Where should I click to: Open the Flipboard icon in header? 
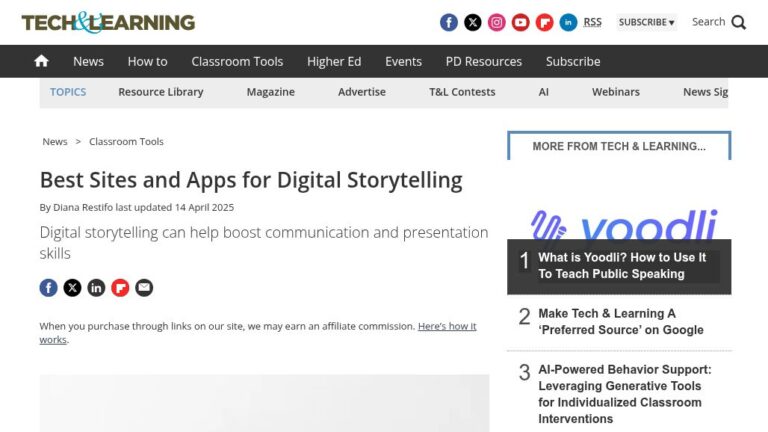545,23
